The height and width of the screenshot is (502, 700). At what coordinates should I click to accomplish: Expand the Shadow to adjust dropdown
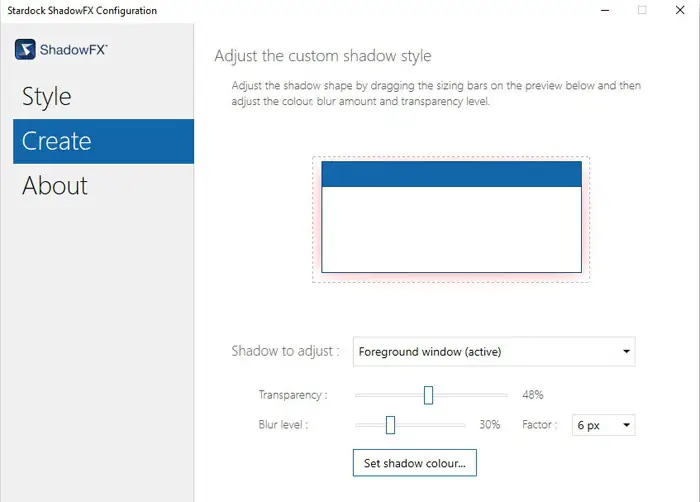click(x=494, y=351)
